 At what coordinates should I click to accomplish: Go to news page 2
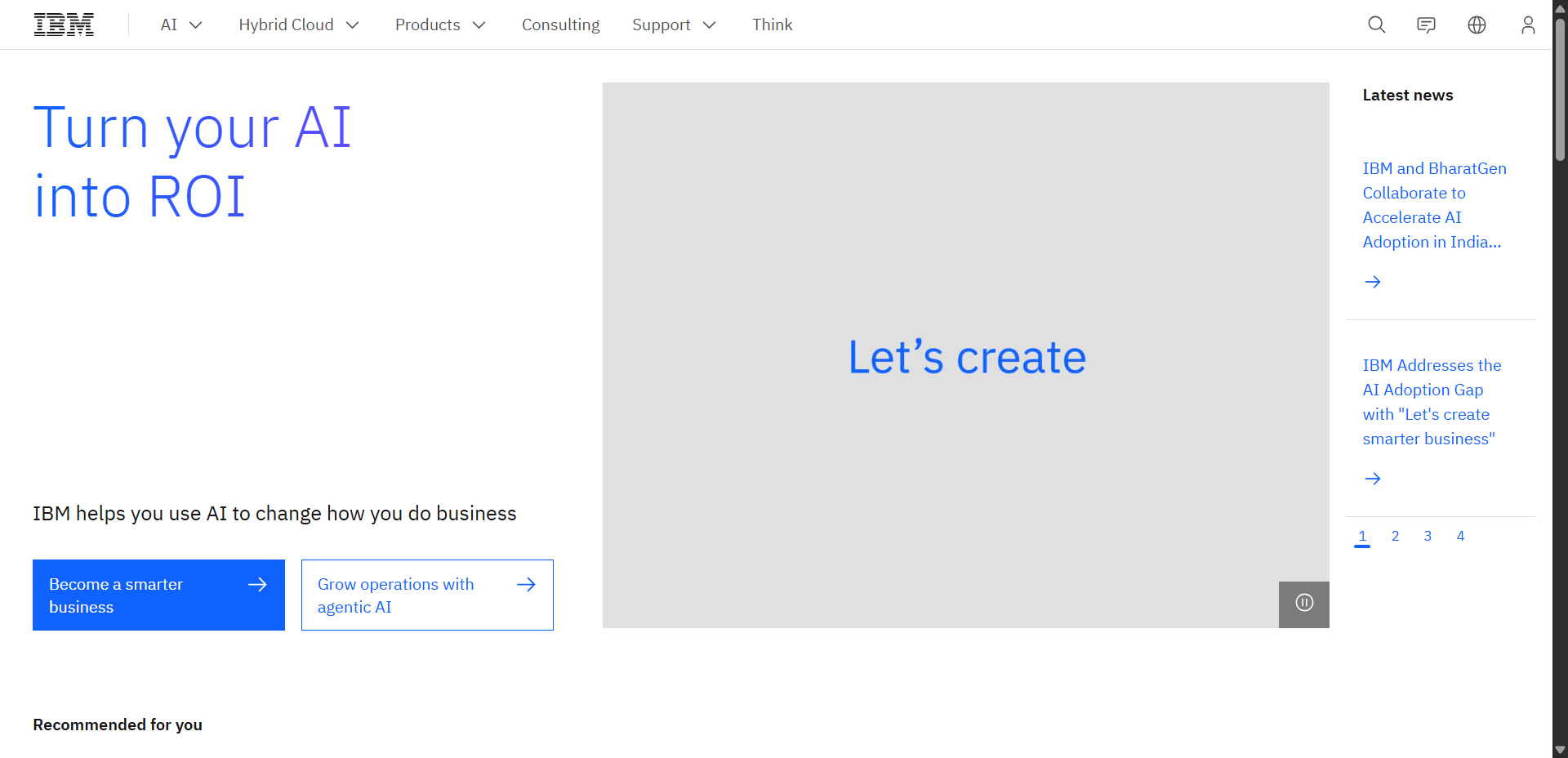pyautogui.click(x=1395, y=537)
